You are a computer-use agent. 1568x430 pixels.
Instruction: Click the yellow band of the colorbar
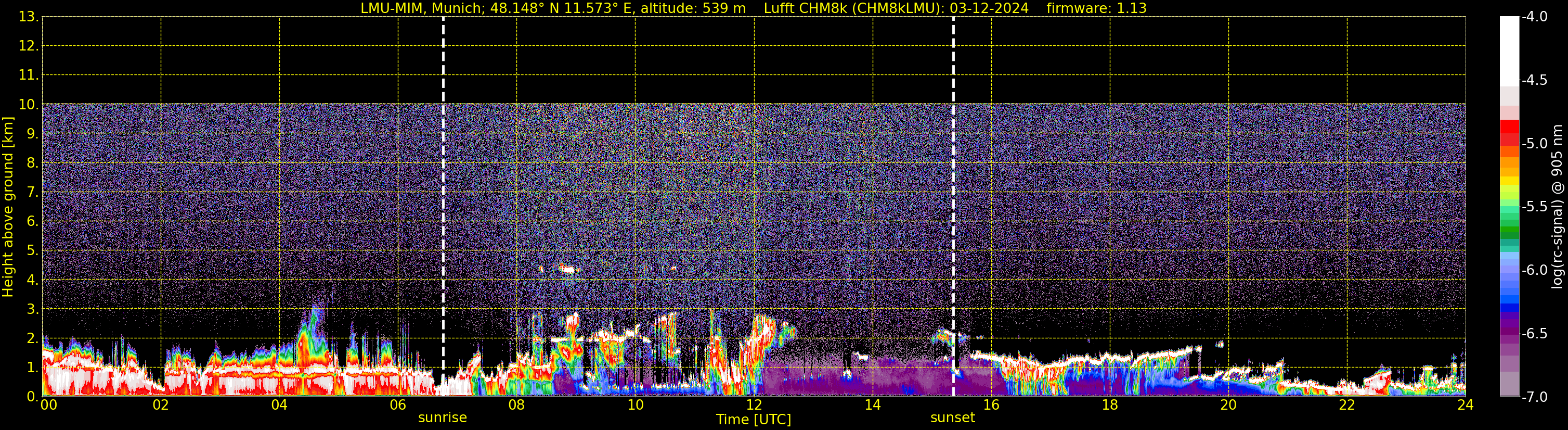1510,181
